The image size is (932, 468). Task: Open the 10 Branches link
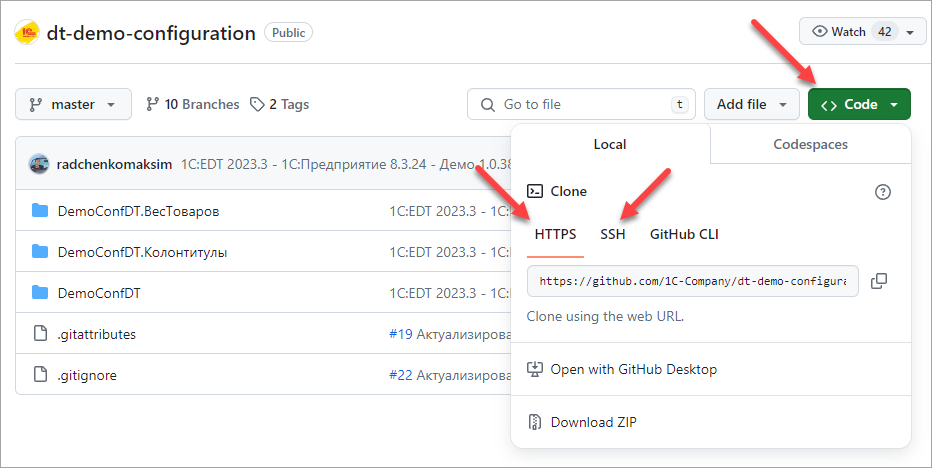pos(193,104)
